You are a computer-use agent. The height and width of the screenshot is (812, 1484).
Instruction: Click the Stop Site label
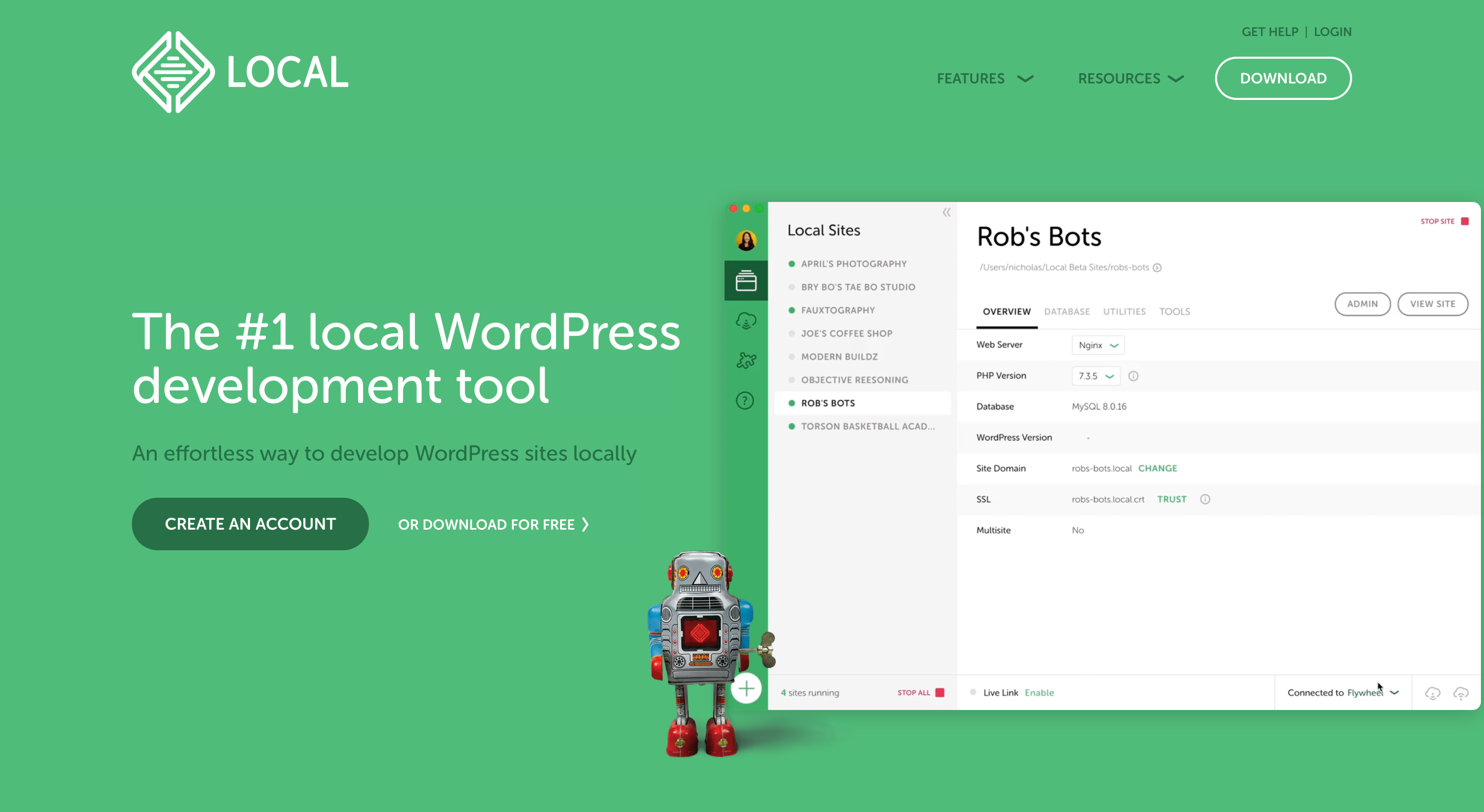[x=1437, y=221]
